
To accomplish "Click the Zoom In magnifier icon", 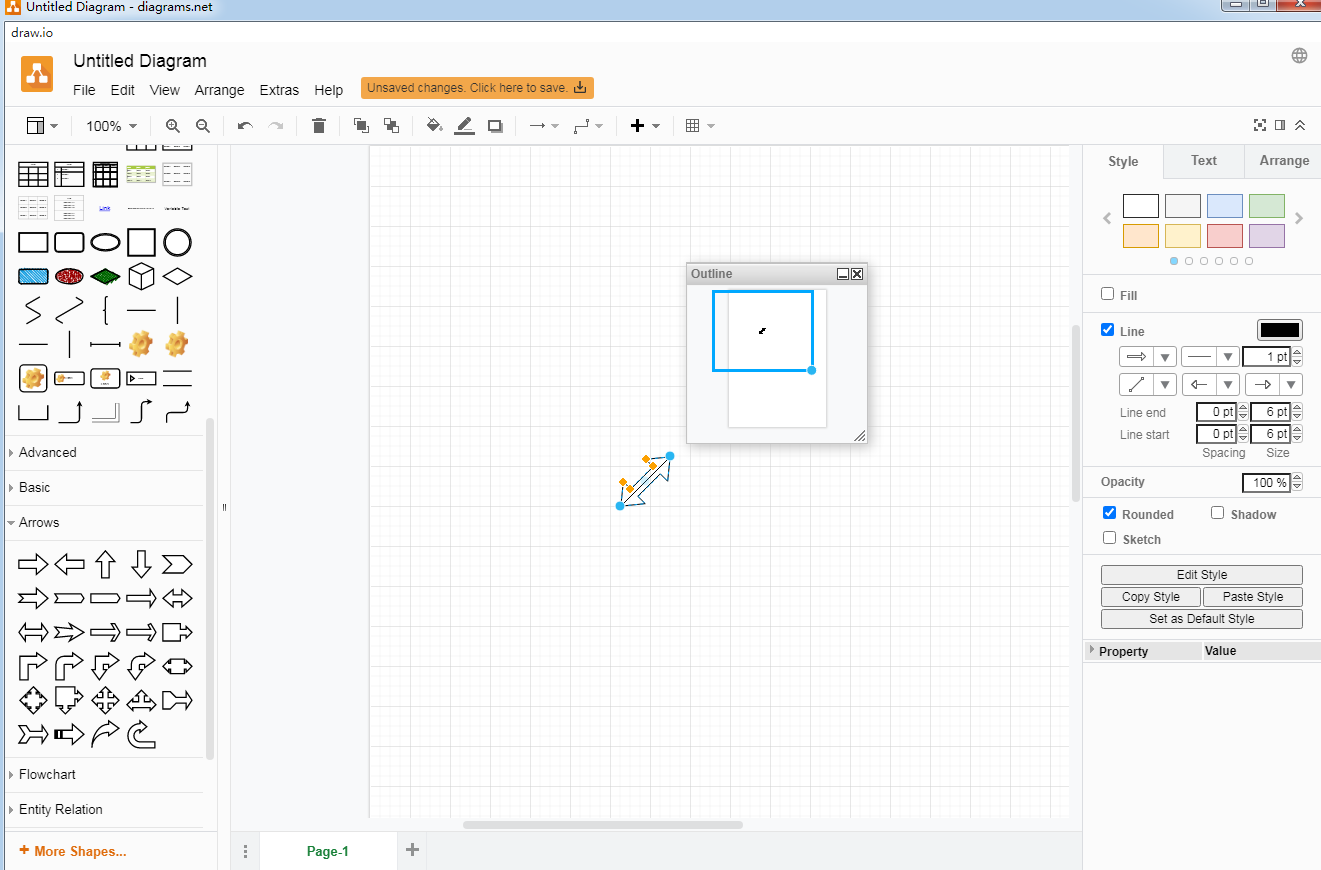I will coord(173,126).
